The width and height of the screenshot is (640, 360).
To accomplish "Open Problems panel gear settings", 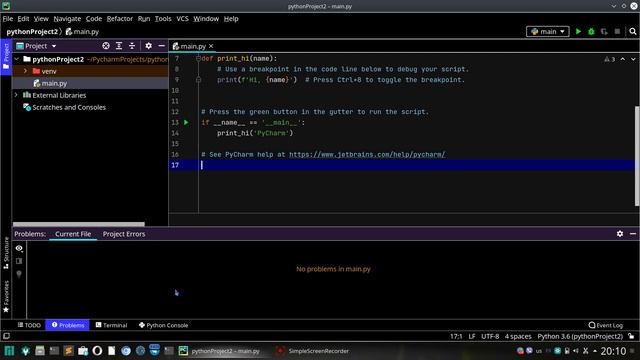I will (x=620, y=234).
